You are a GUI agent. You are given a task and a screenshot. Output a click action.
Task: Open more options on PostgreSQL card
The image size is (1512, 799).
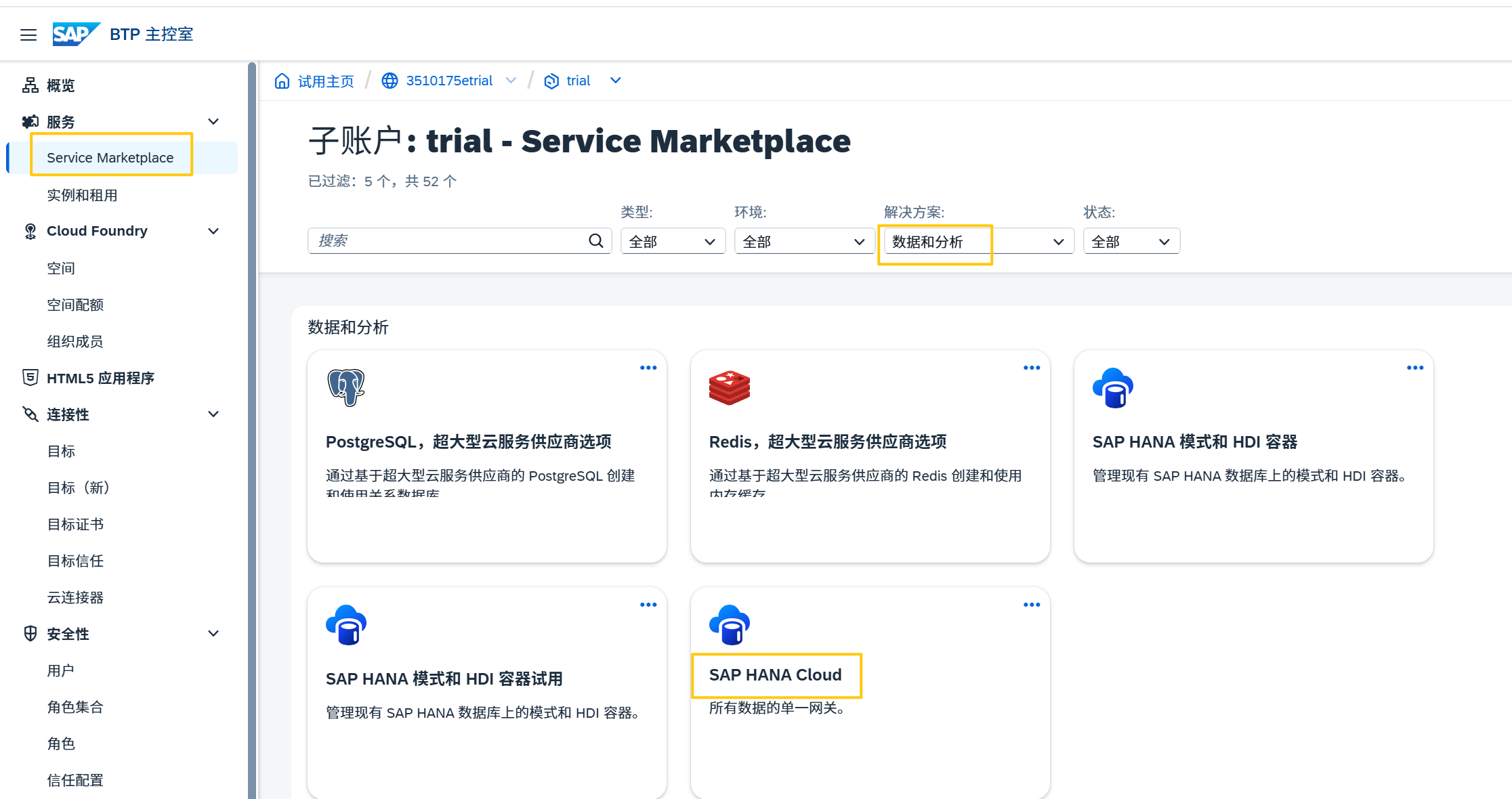pos(648,368)
